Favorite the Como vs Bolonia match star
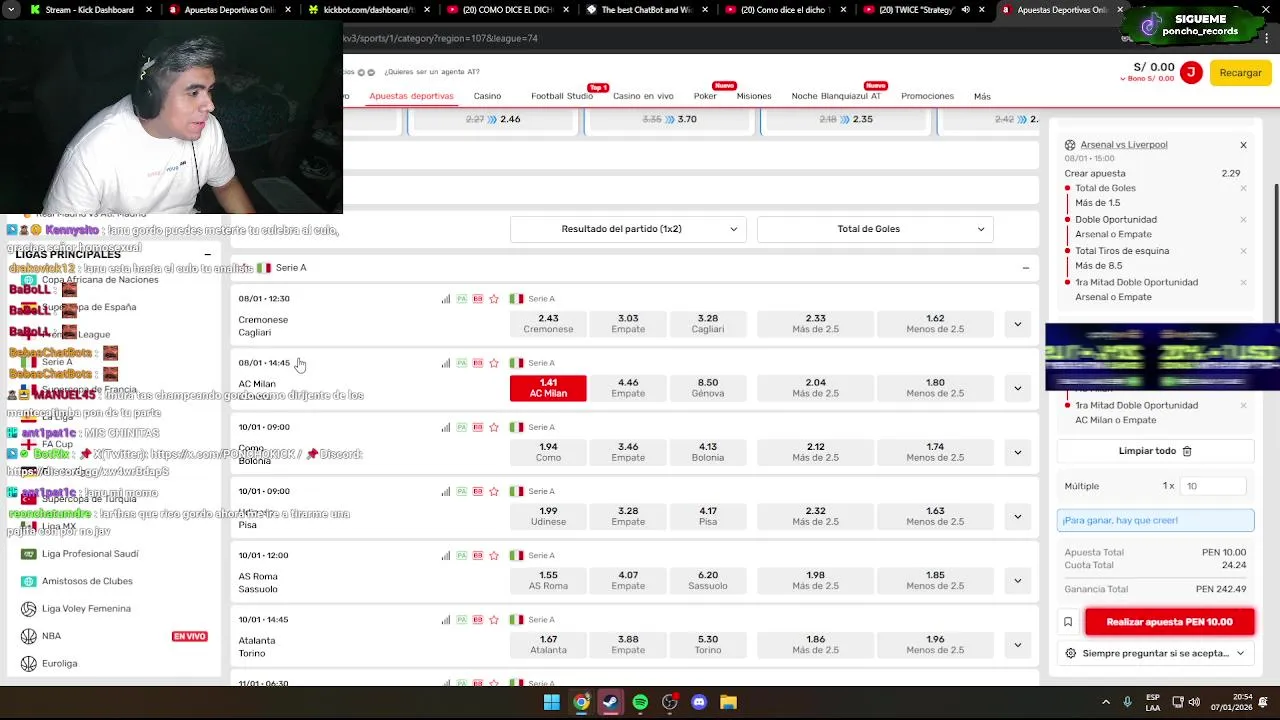This screenshot has width=1280, height=720. (494, 427)
